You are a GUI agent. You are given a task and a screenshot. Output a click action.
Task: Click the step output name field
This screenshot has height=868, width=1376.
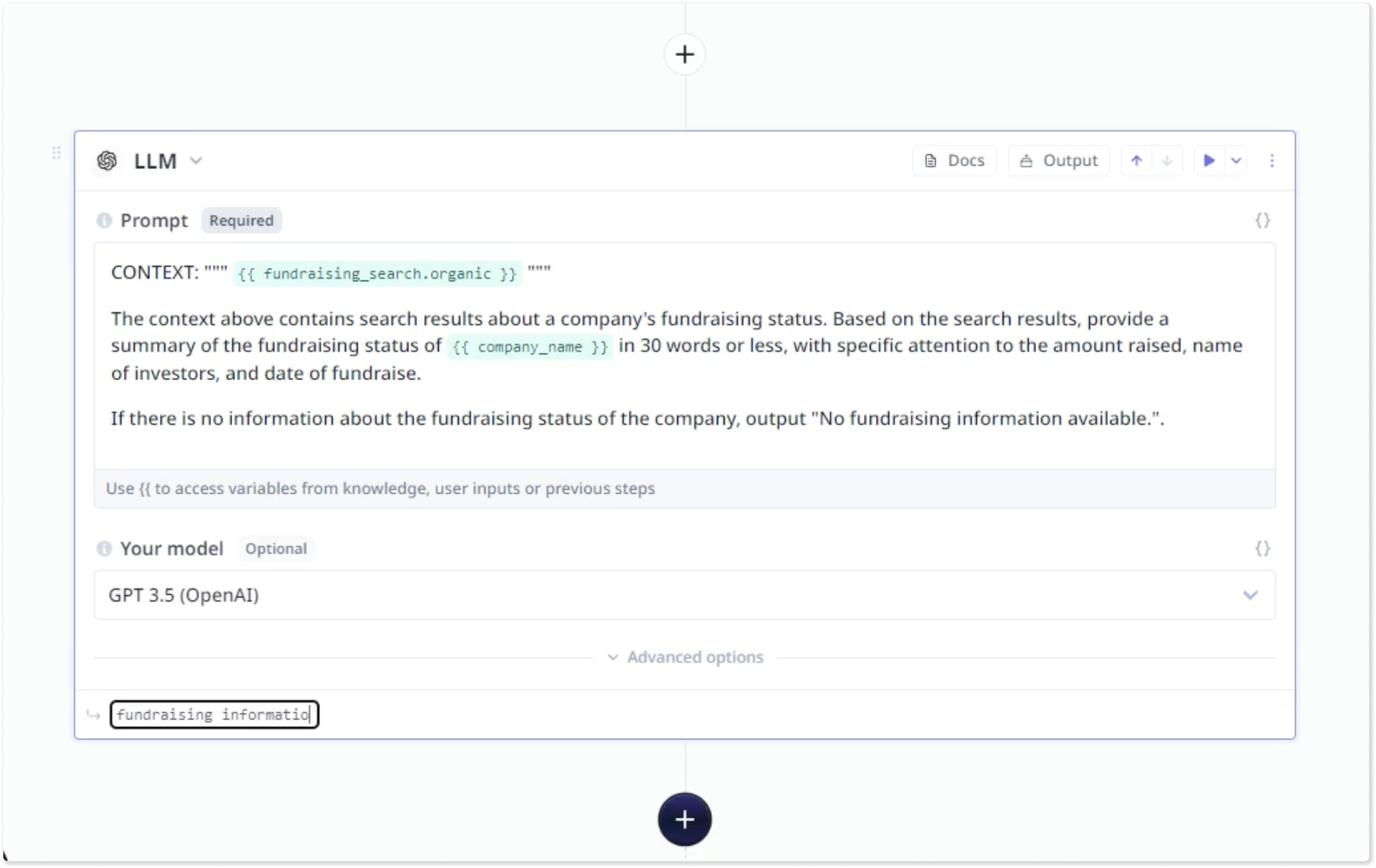click(x=214, y=714)
